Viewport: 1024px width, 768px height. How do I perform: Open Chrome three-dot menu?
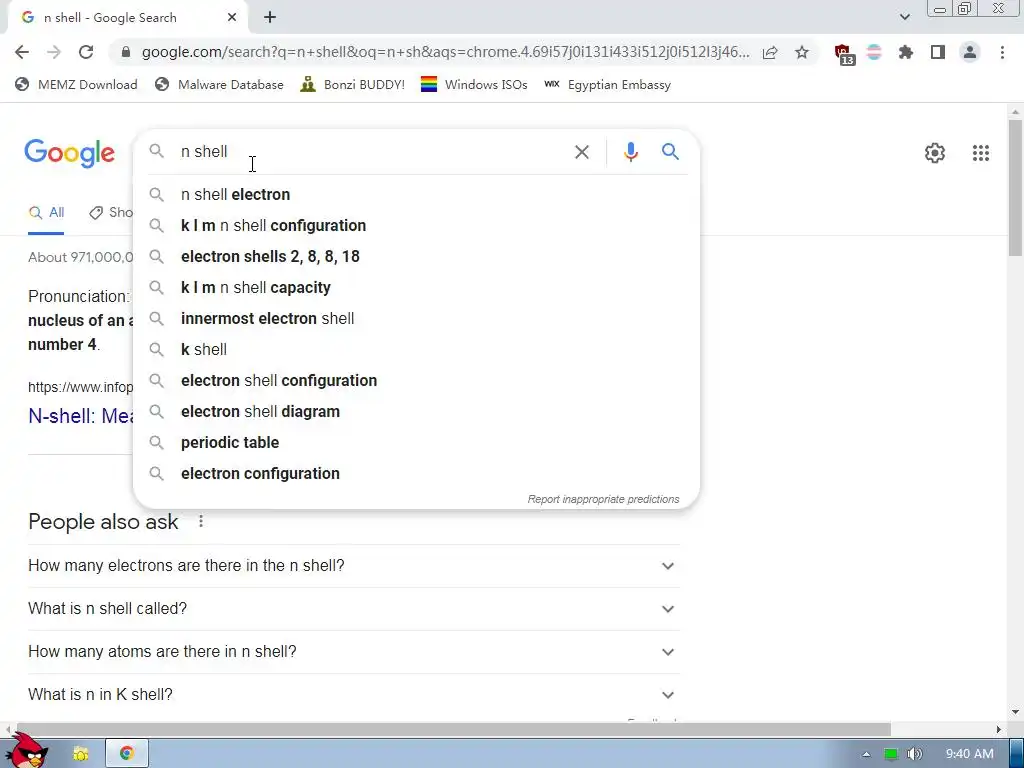pos(1002,52)
